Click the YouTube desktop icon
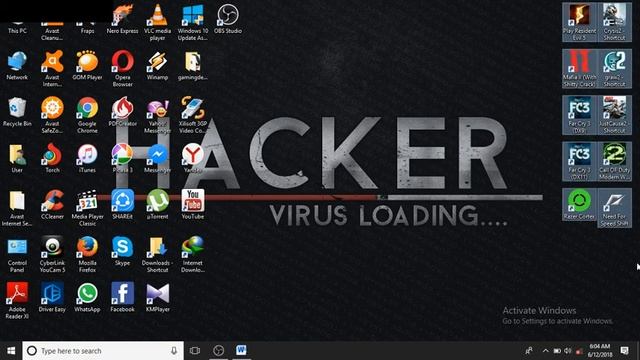Image resolution: width=640 pixels, height=360 pixels. pos(193,205)
